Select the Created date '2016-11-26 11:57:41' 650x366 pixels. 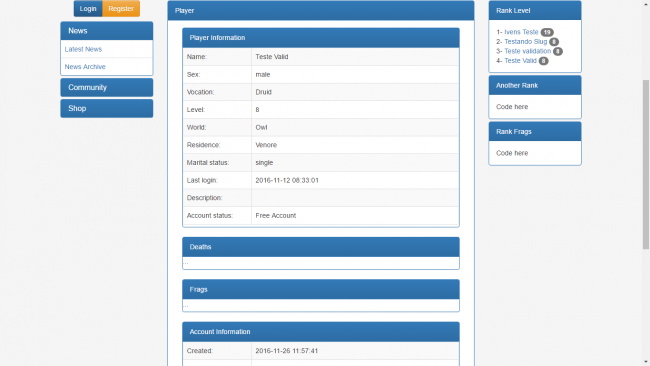(x=286, y=351)
